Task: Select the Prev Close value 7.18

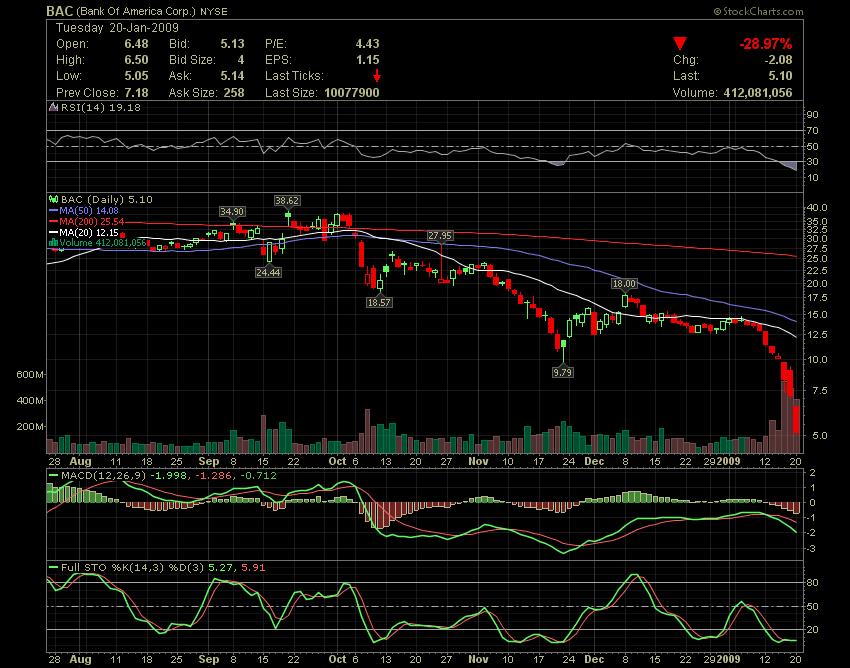Action: click(136, 93)
